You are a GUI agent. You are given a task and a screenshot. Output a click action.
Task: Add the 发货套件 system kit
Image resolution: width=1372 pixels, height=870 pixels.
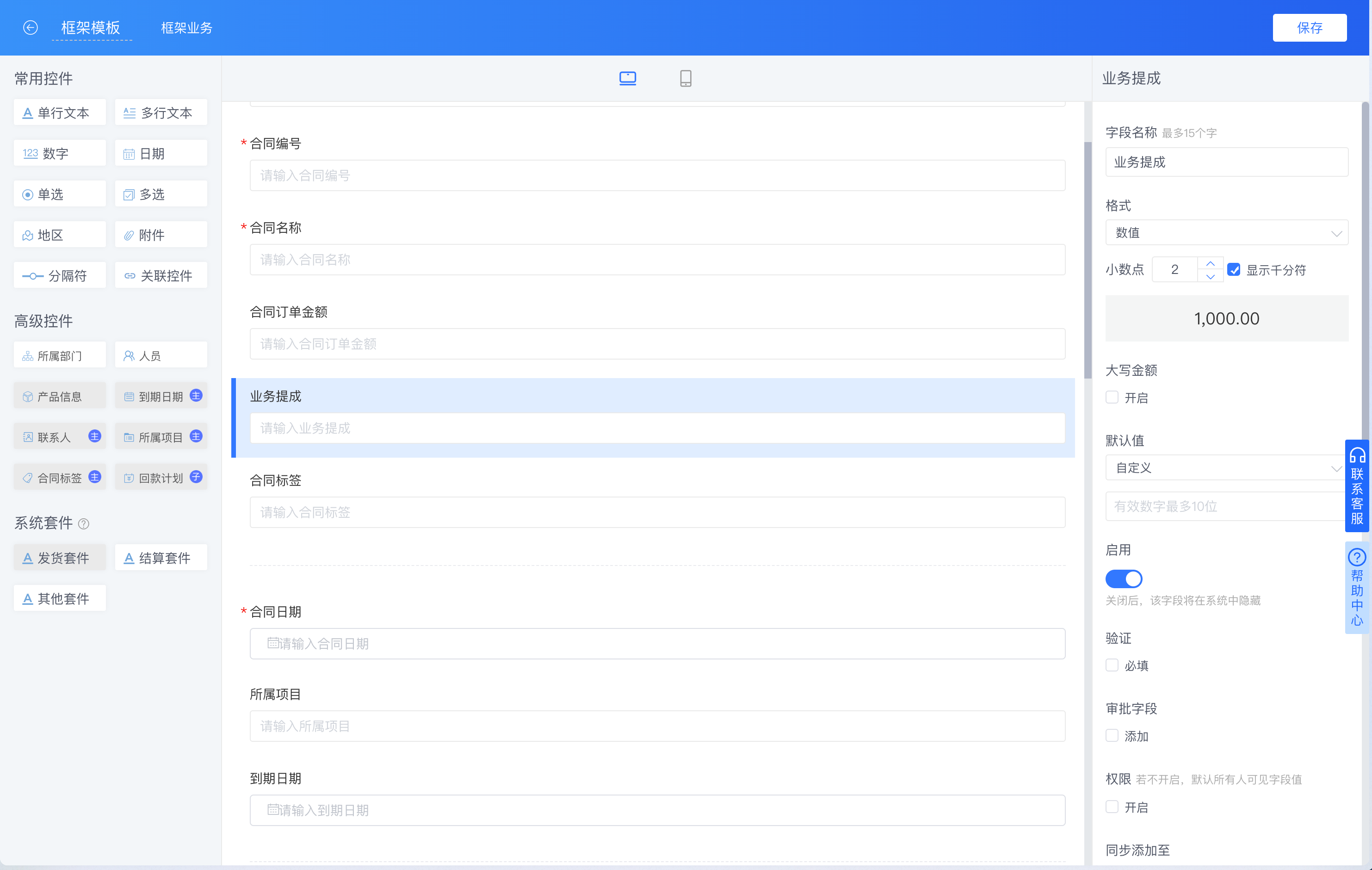(60, 557)
